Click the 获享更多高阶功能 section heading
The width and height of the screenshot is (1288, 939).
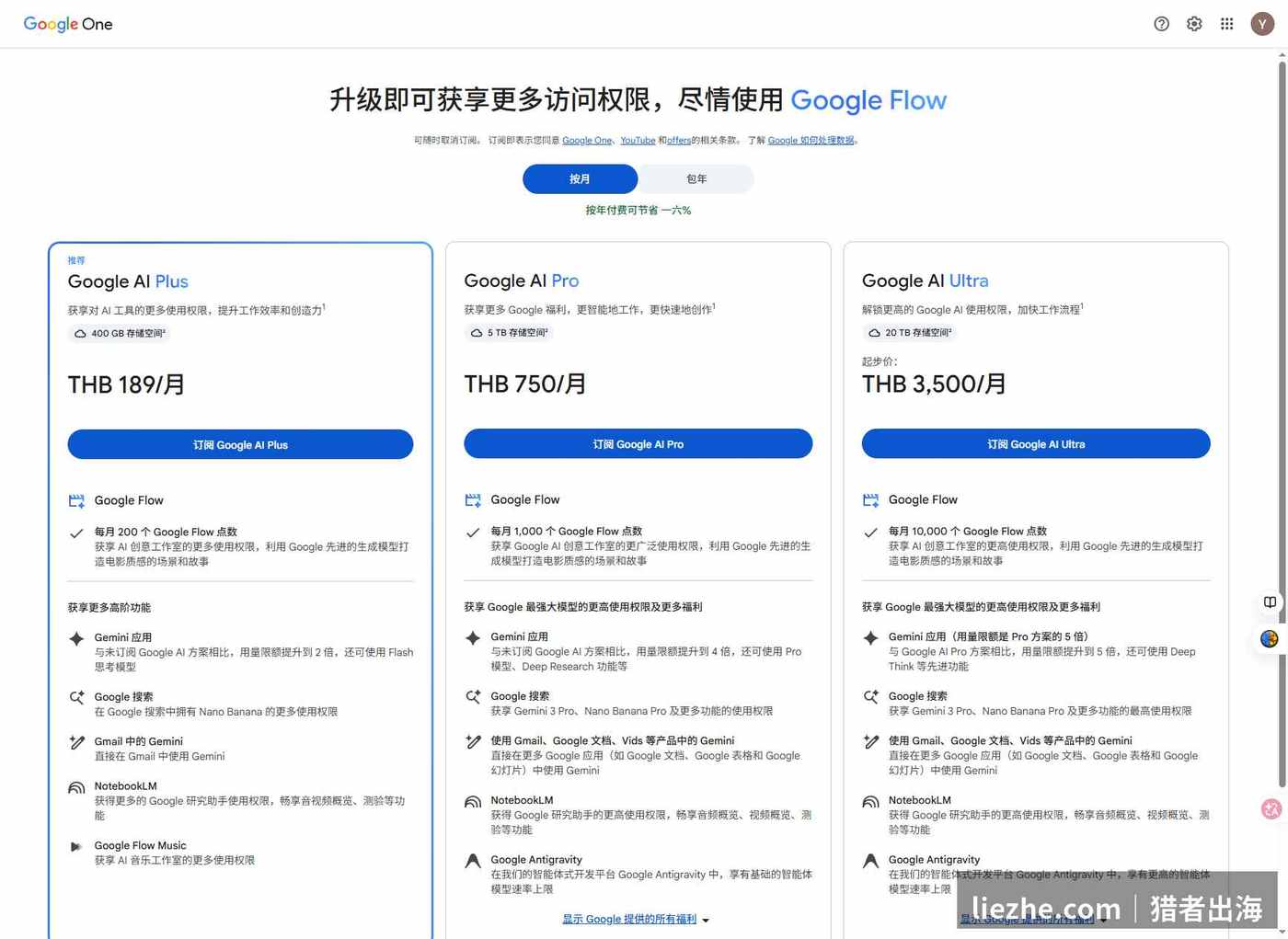pos(109,608)
